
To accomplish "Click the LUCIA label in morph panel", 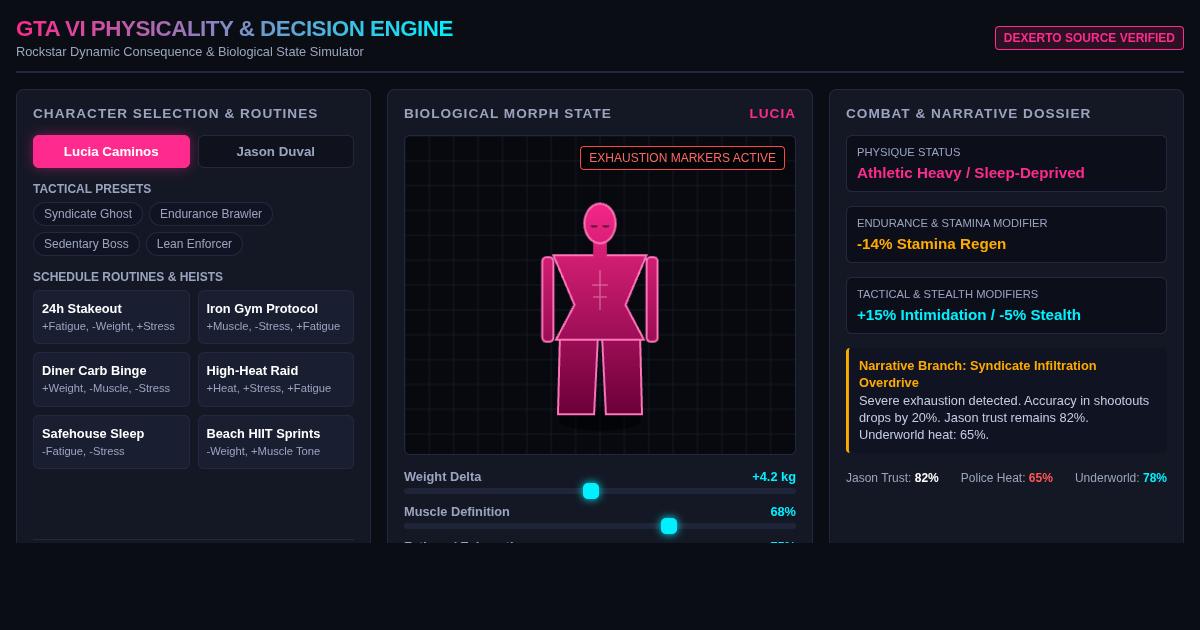I will pyautogui.click(x=773, y=114).
